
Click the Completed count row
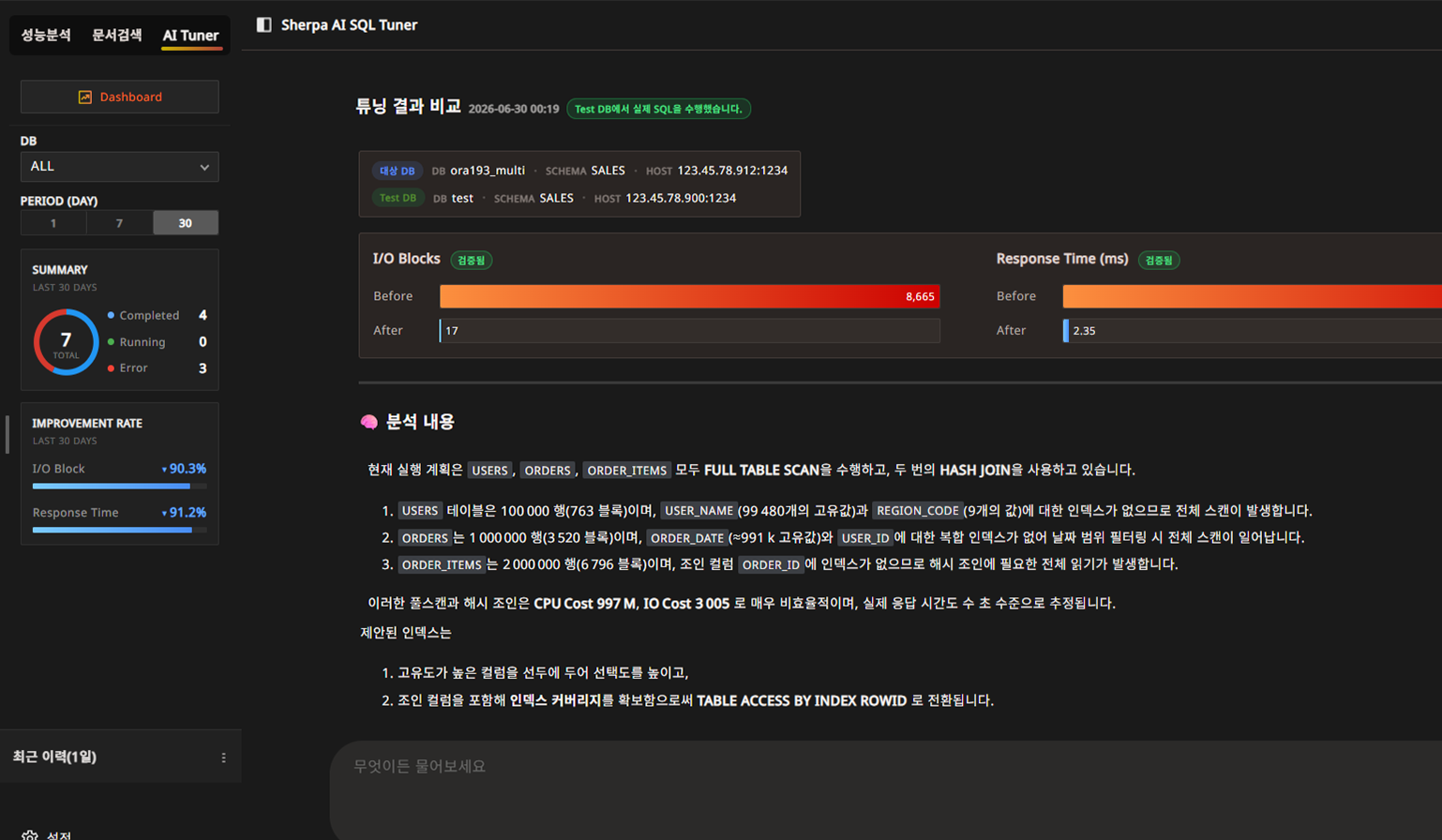point(158,315)
